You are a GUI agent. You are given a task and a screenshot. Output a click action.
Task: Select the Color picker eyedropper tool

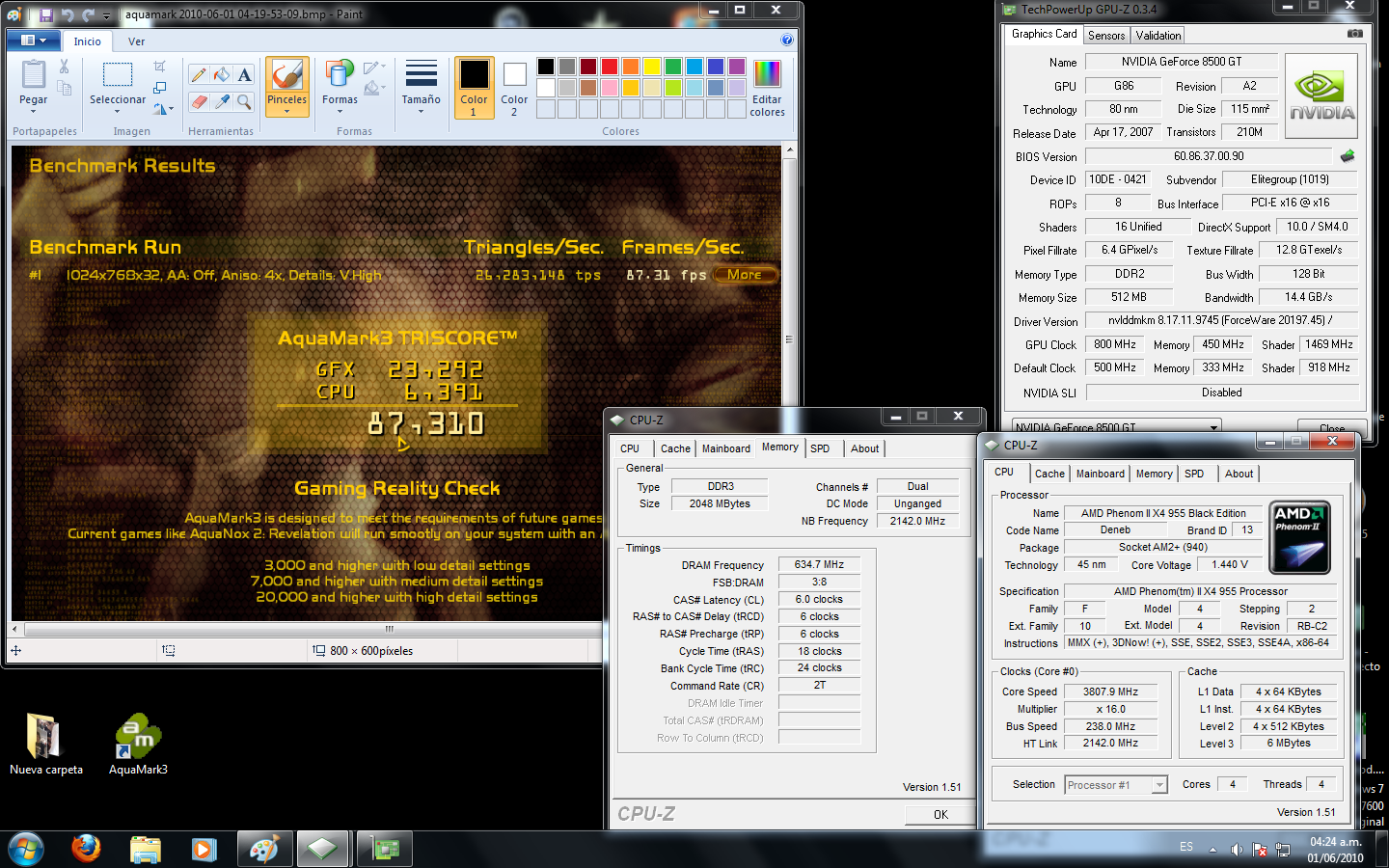[x=222, y=100]
